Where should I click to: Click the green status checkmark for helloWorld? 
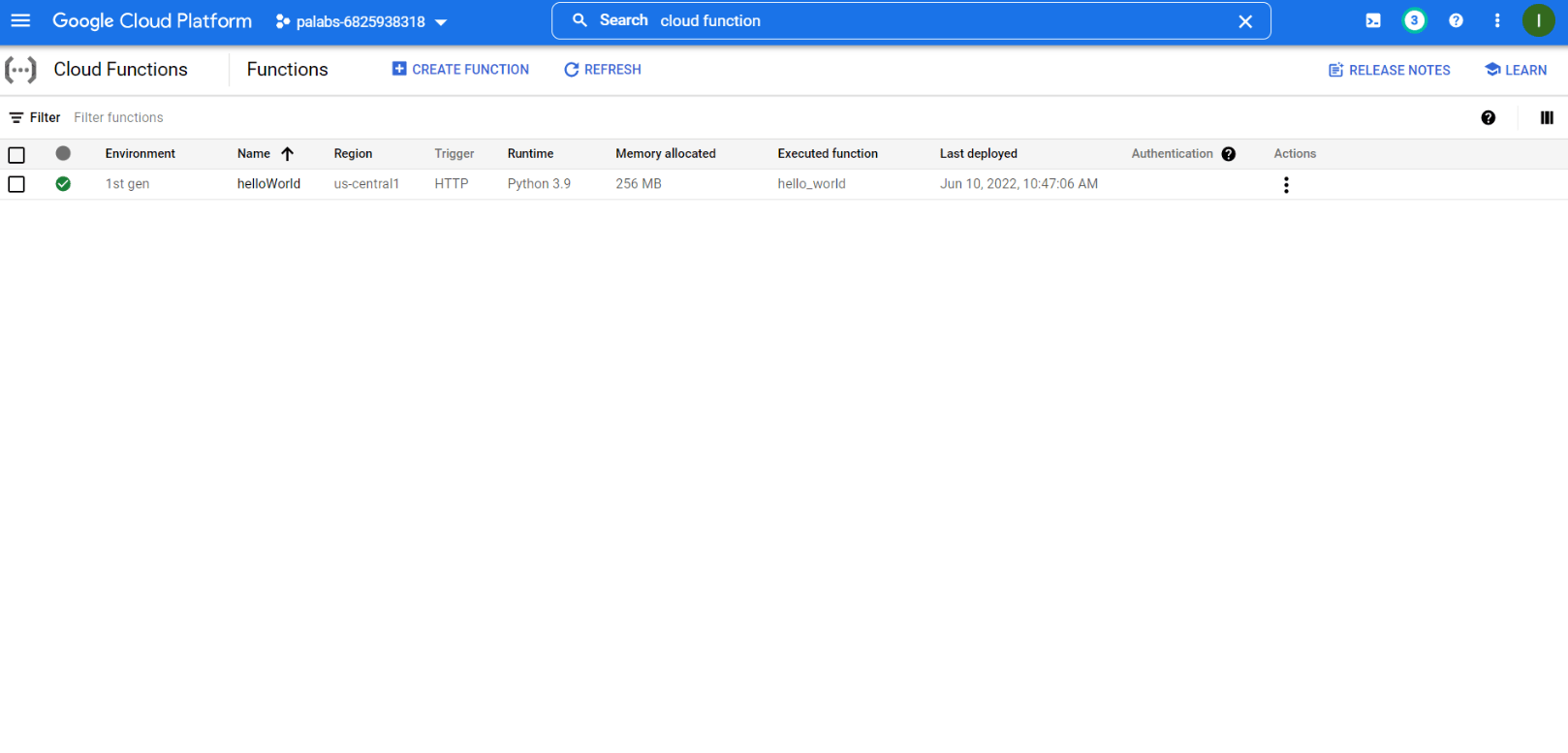[63, 184]
